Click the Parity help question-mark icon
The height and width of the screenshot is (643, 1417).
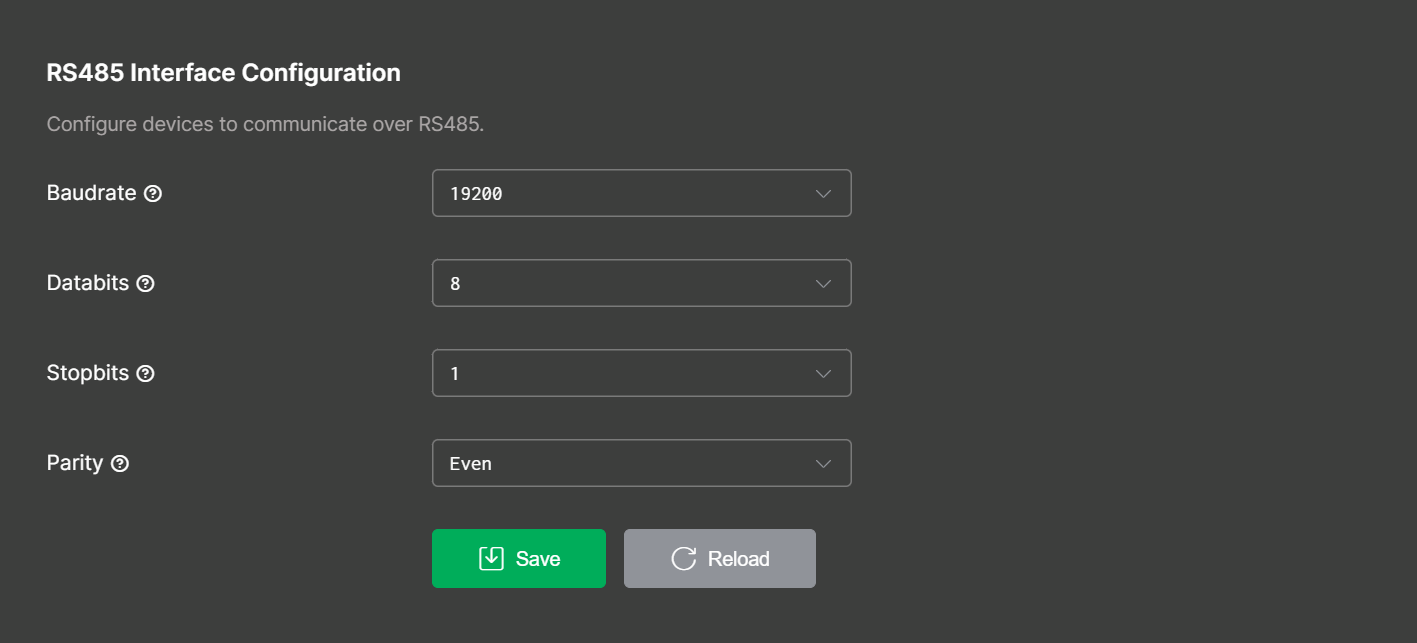pyautogui.click(x=120, y=464)
